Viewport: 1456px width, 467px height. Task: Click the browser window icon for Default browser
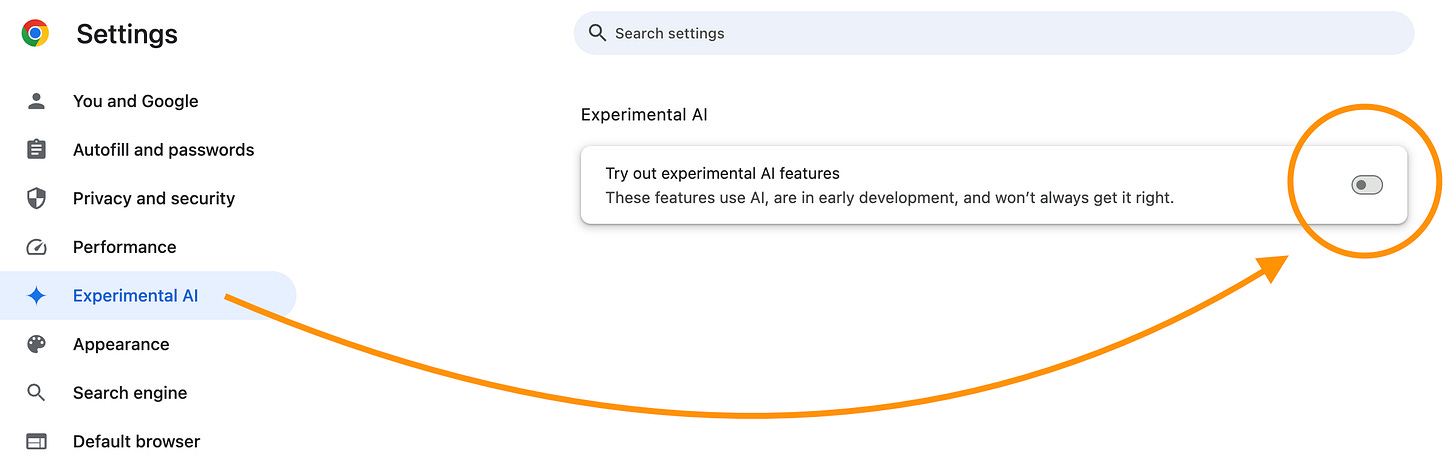(36, 441)
